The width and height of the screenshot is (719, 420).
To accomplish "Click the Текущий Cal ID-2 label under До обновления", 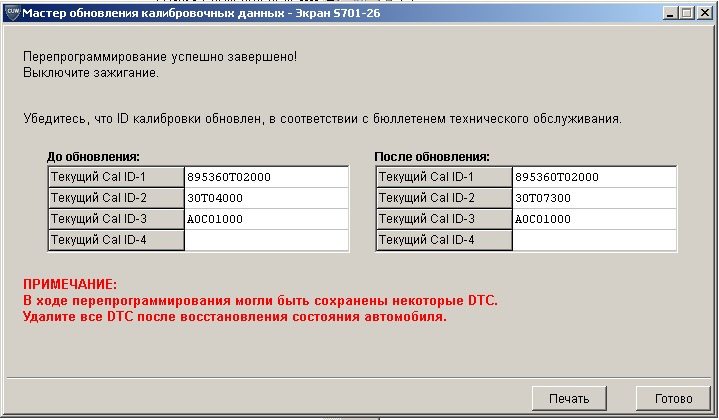I will [116, 198].
